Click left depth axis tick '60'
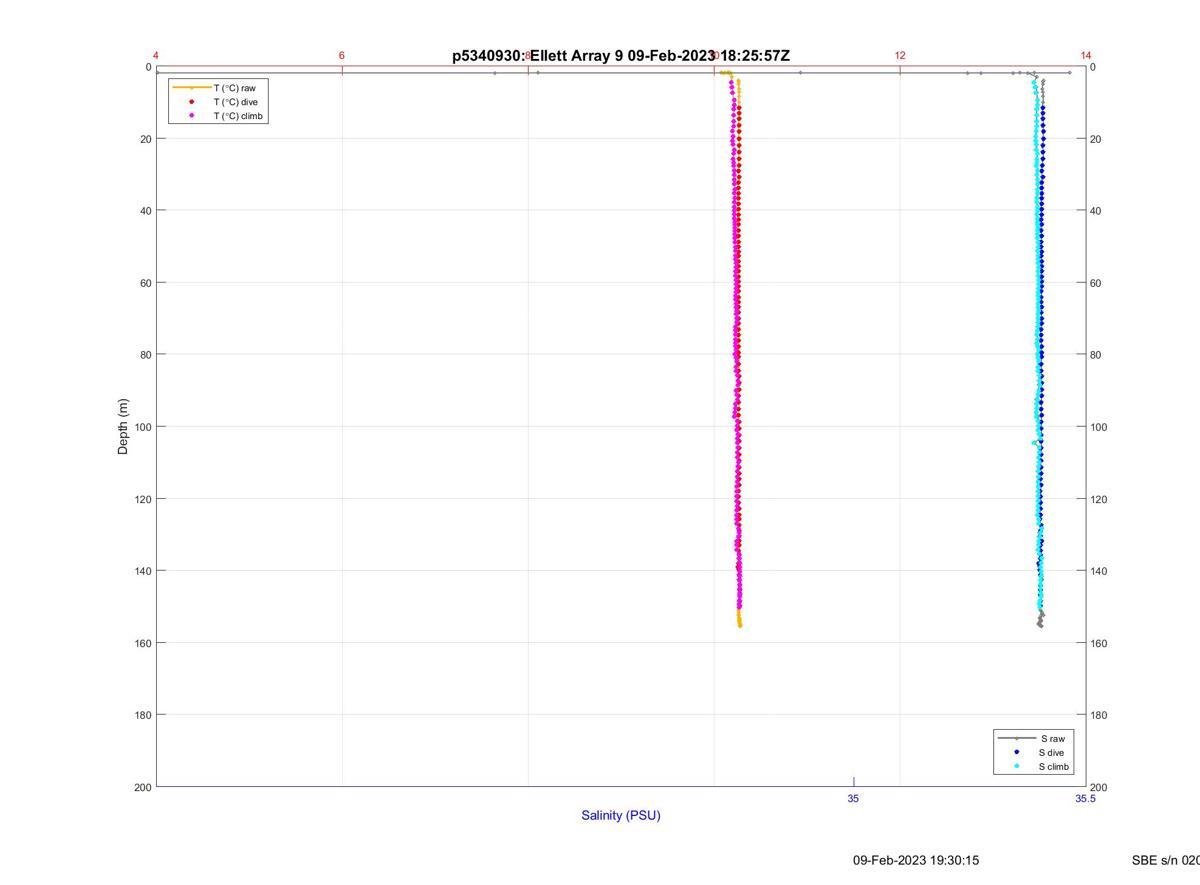Image resolution: width=1200 pixels, height=885 pixels. (x=144, y=283)
